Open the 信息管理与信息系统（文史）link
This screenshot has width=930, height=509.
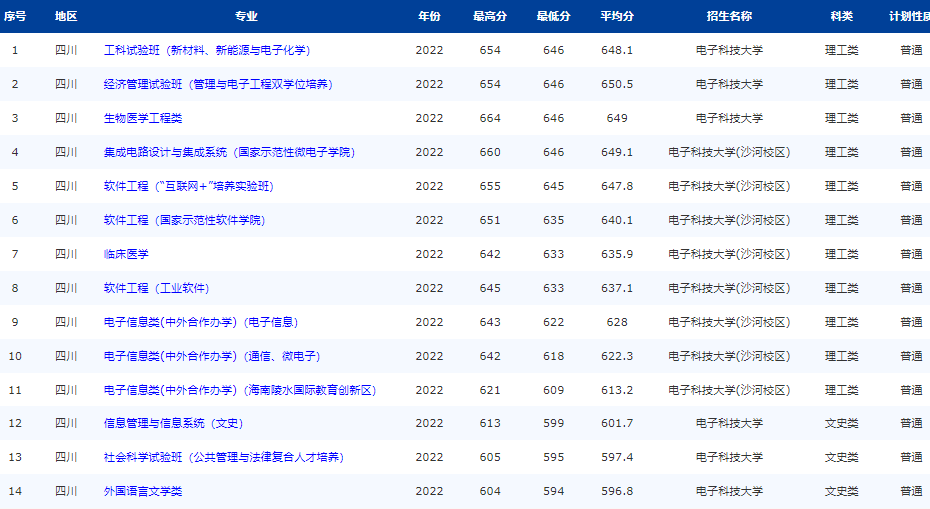[x=174, y=424]
